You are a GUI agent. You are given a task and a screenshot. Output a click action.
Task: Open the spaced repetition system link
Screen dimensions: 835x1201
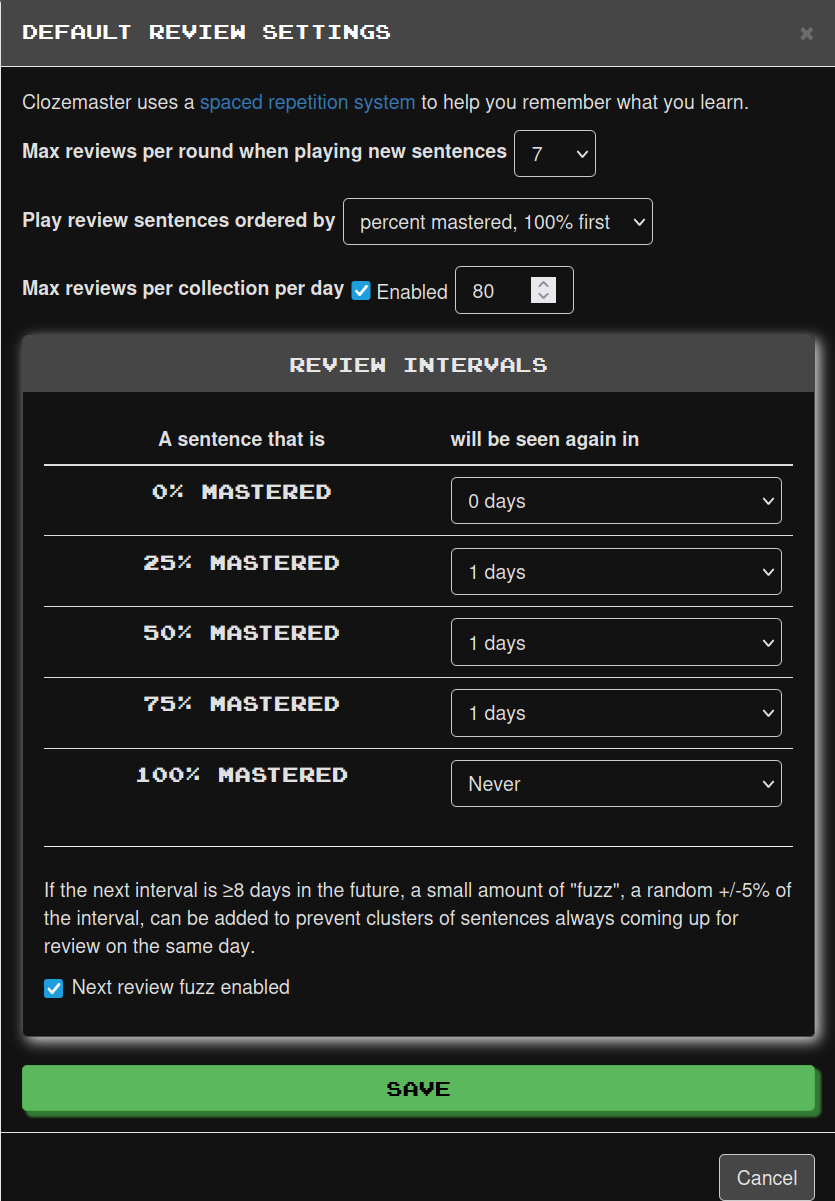coord(307,102)
